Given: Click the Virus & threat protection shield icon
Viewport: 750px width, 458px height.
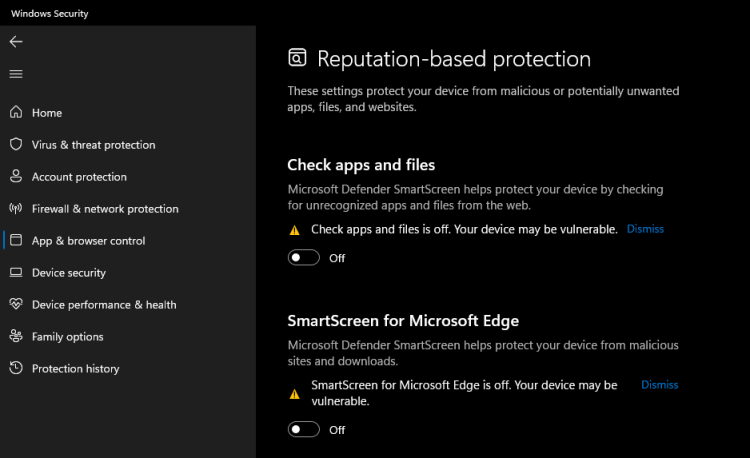Looking at the screenshot, I should pyautogui.click(x=15, y=145).
